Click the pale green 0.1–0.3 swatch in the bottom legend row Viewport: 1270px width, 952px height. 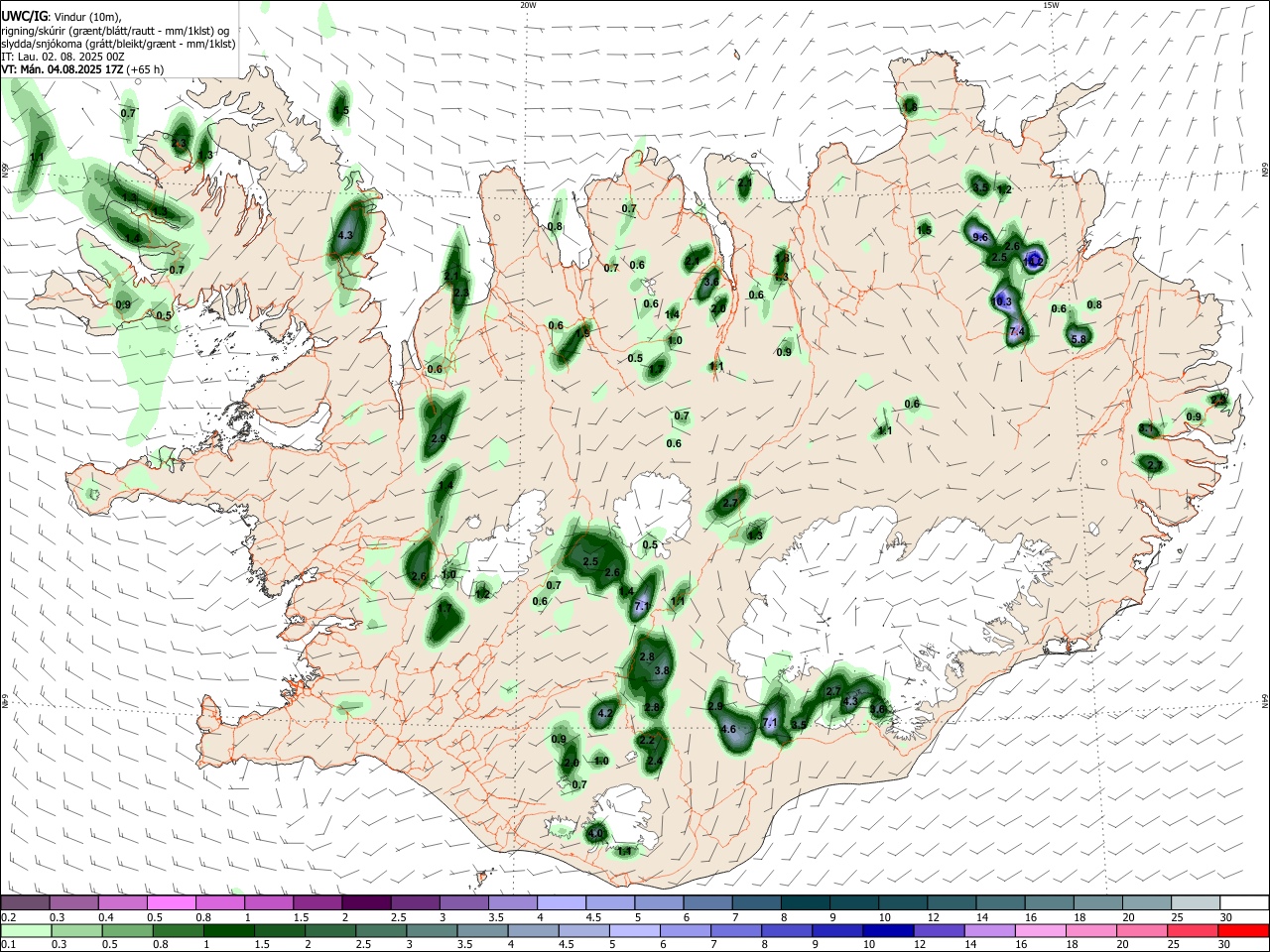[25, 931]
